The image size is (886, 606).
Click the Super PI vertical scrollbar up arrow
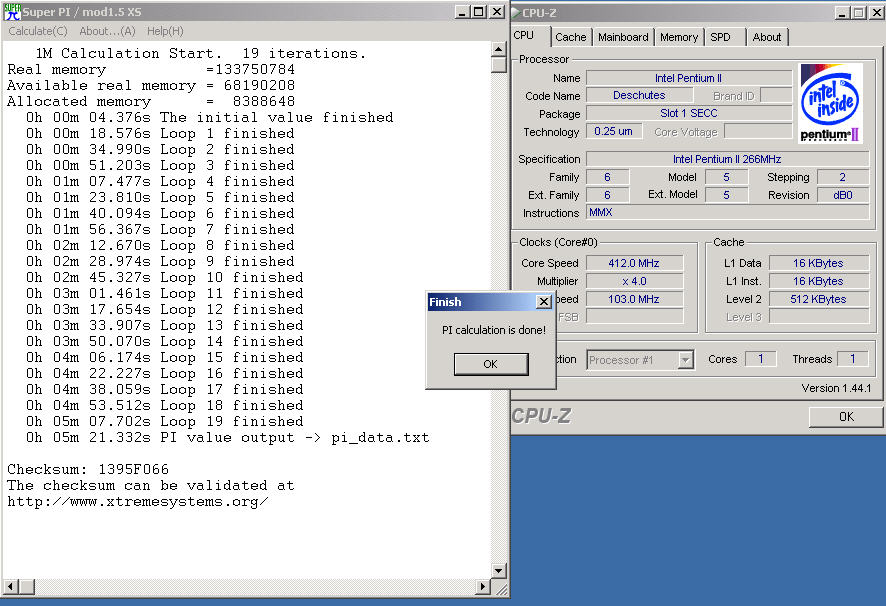[498, 49]
